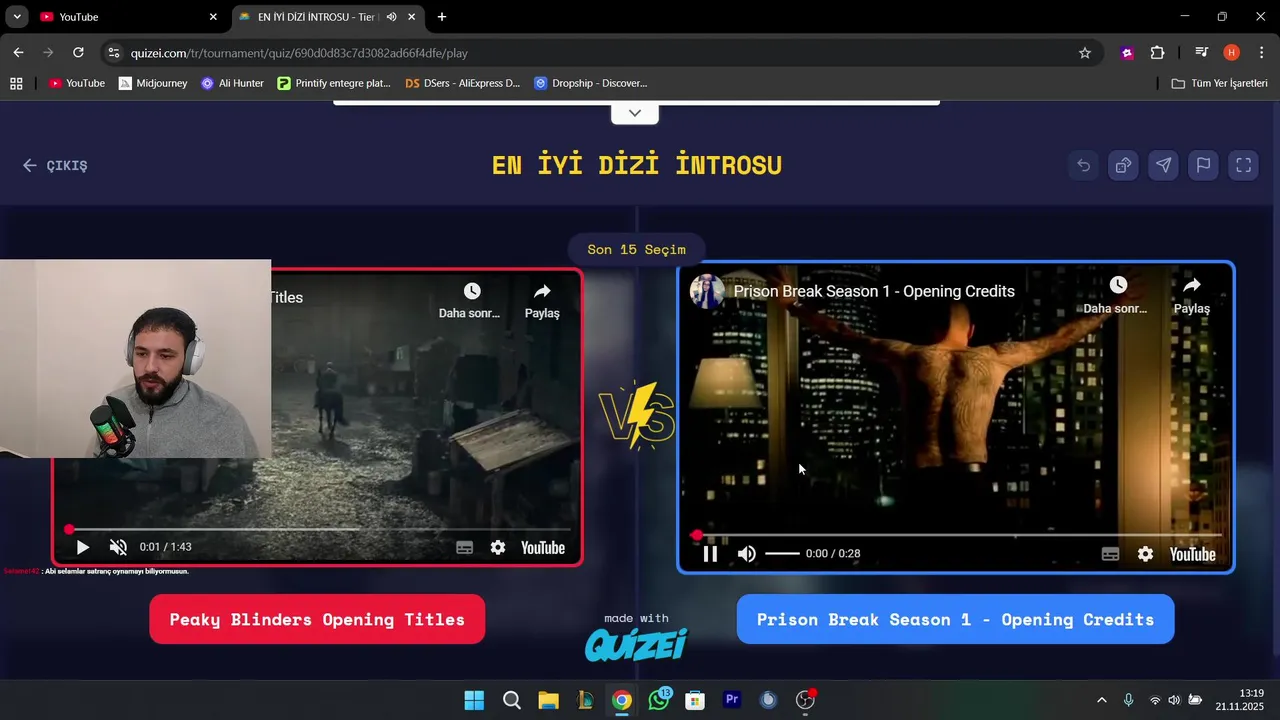
Task: Click the dice random pick icon
Action: 1123,166
